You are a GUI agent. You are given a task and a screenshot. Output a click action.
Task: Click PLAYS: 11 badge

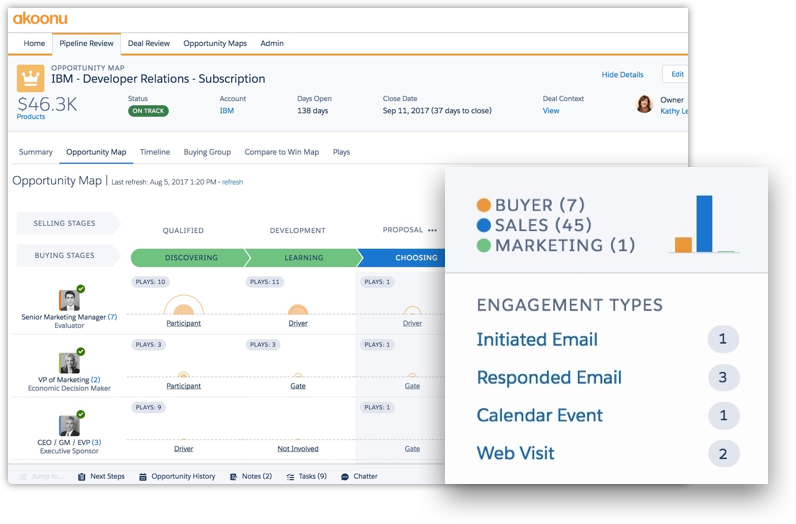265,282
